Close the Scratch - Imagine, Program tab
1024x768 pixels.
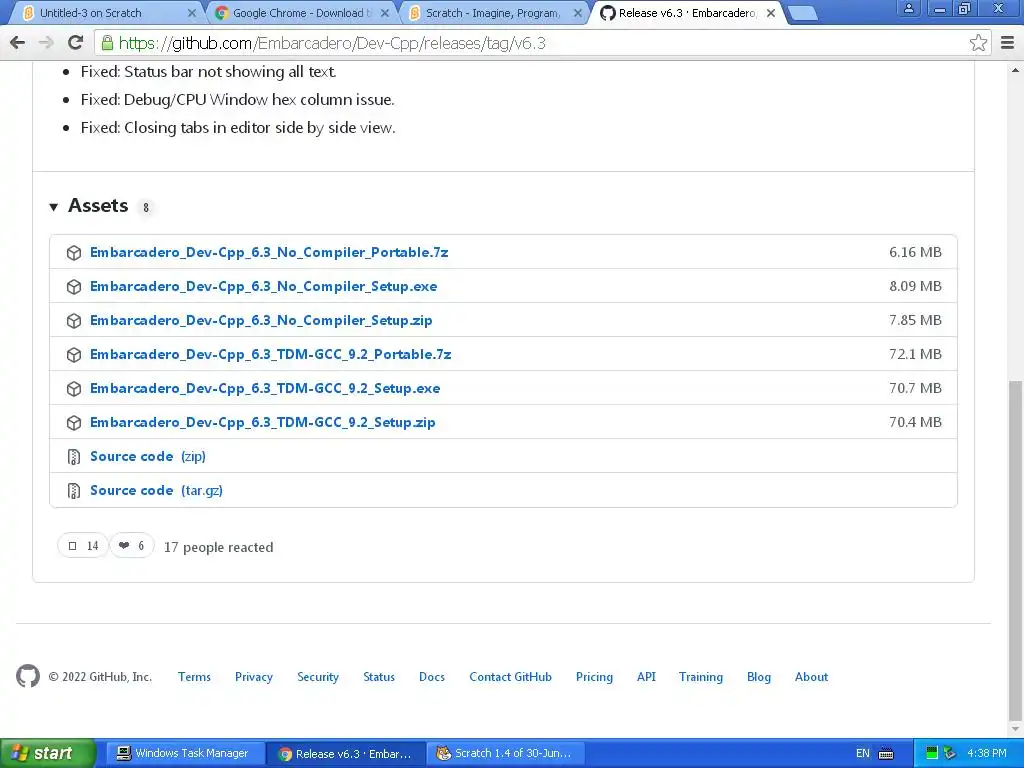(577, 13)
